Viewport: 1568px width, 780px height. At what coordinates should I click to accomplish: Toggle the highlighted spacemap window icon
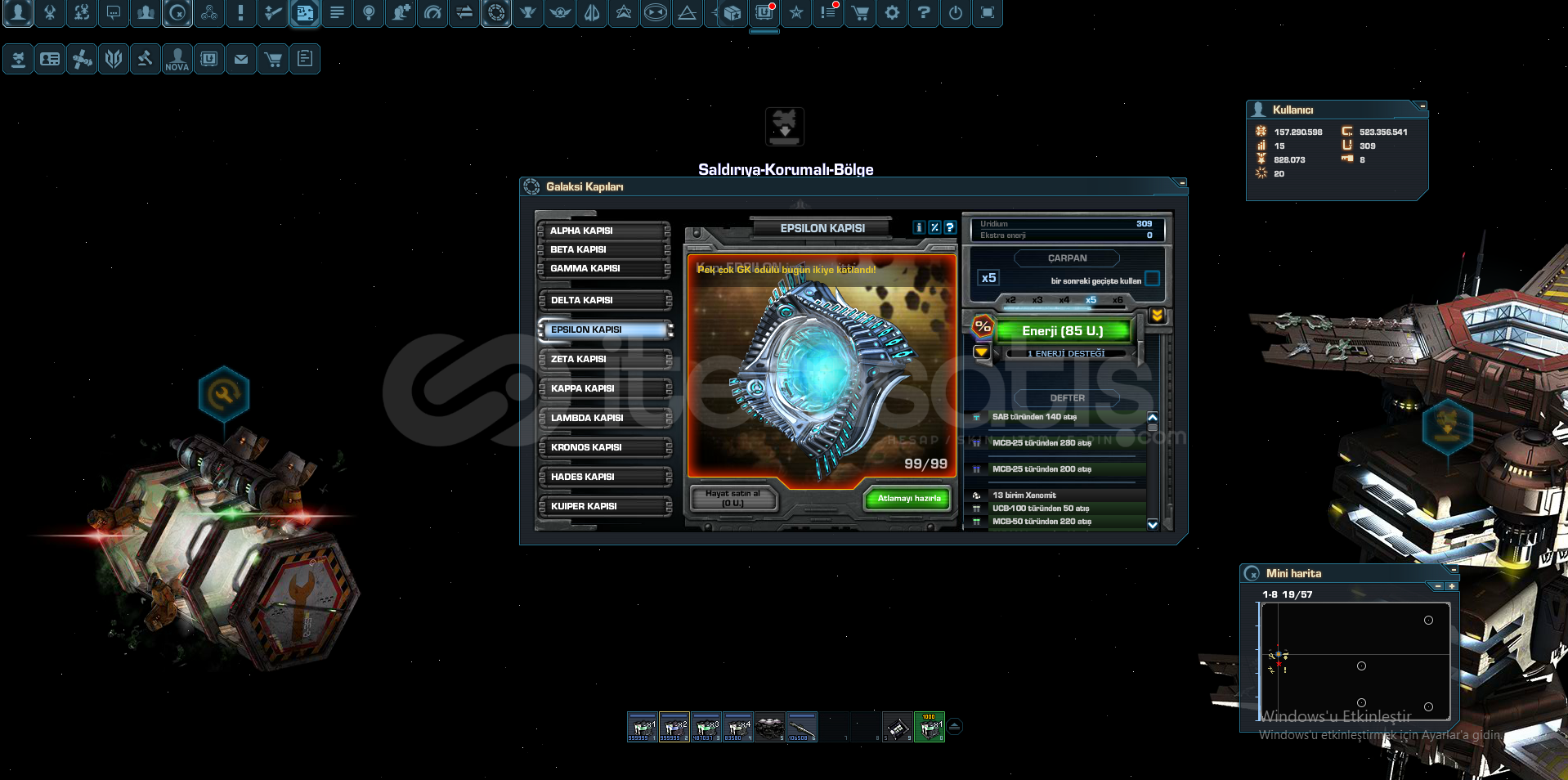305,12
